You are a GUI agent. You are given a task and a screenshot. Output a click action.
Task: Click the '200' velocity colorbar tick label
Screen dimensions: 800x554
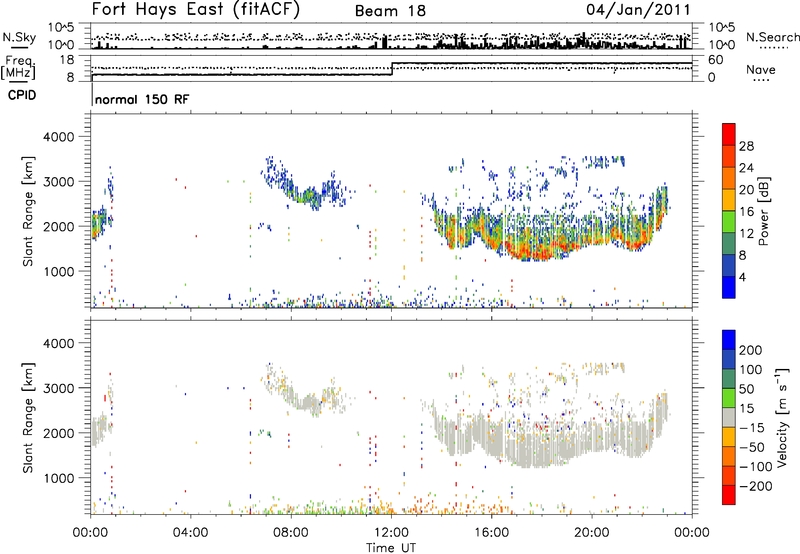pos(750,350)
